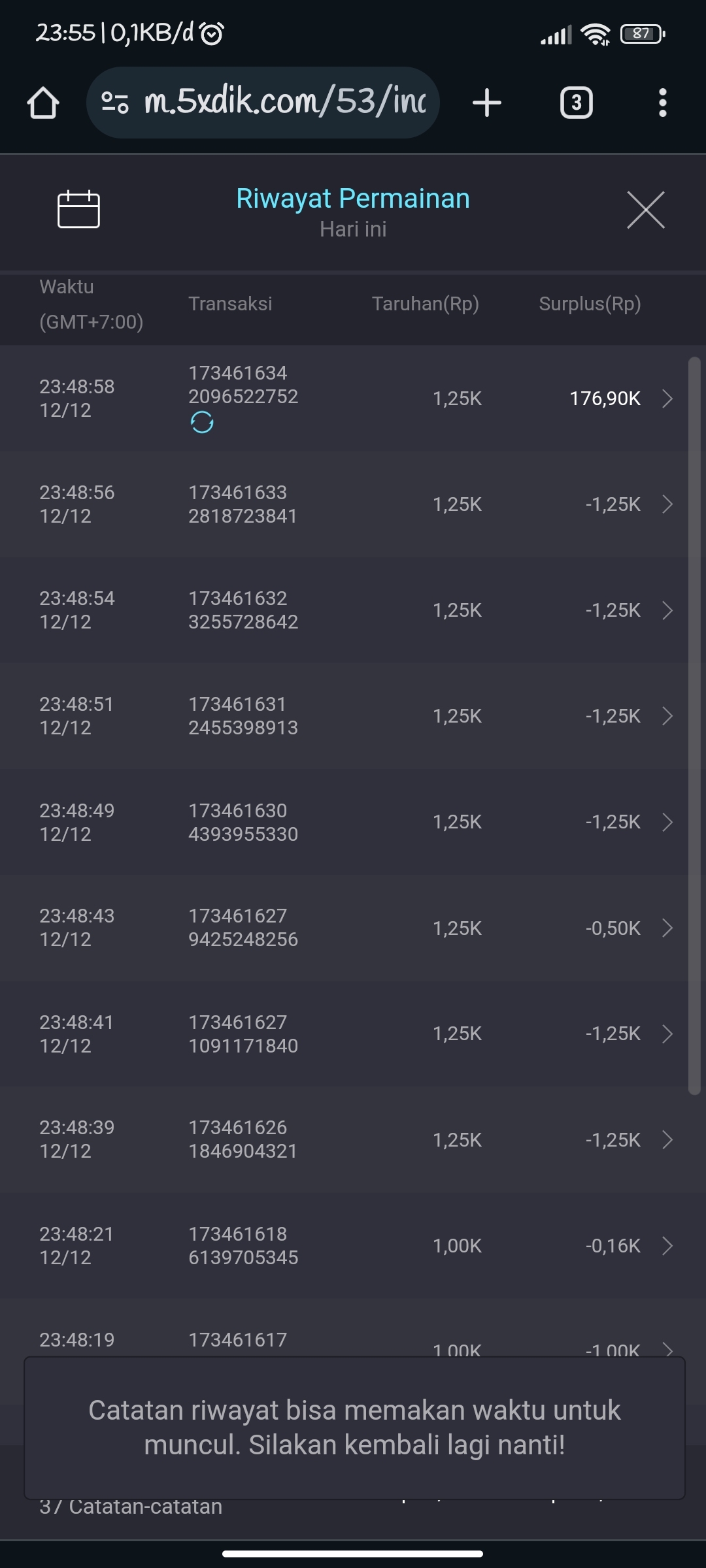Expand details for the 176,90K surplus row
This screenshot has height=1568, width=706.
coord(667,399)
